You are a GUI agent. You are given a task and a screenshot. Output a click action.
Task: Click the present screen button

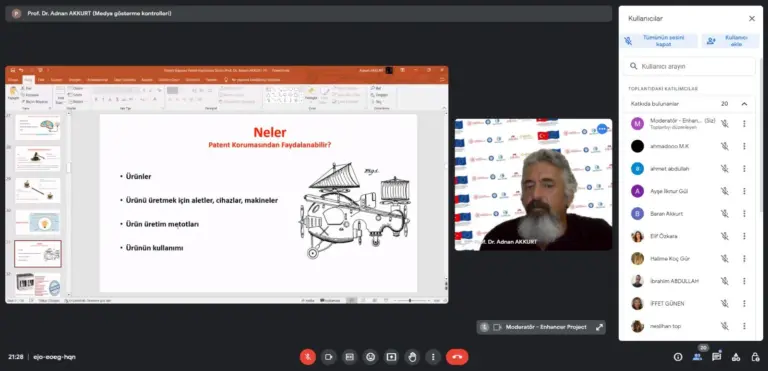(x=391, y=357)
